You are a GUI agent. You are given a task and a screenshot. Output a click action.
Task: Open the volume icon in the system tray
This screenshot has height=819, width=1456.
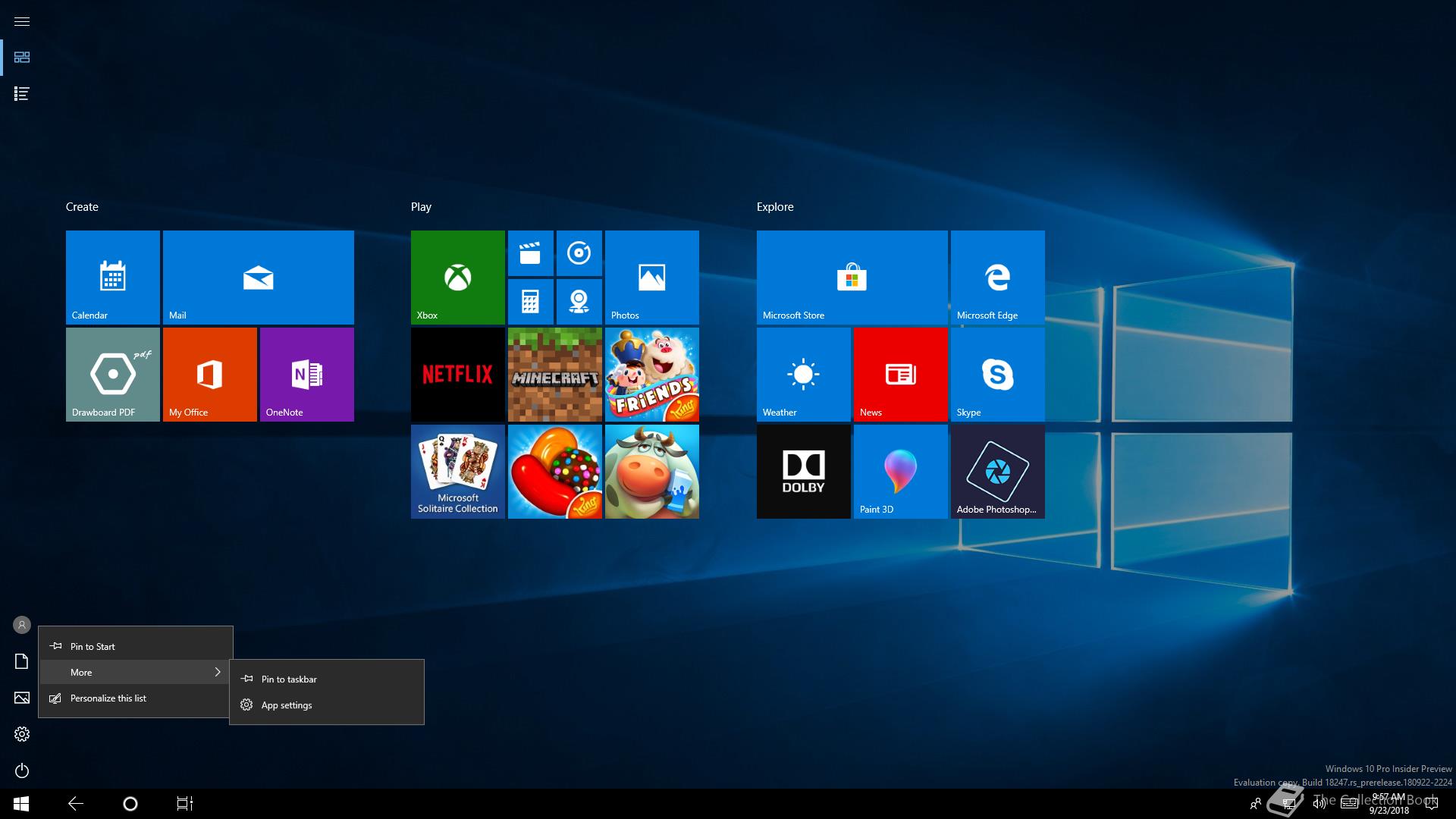point(1319,804)
